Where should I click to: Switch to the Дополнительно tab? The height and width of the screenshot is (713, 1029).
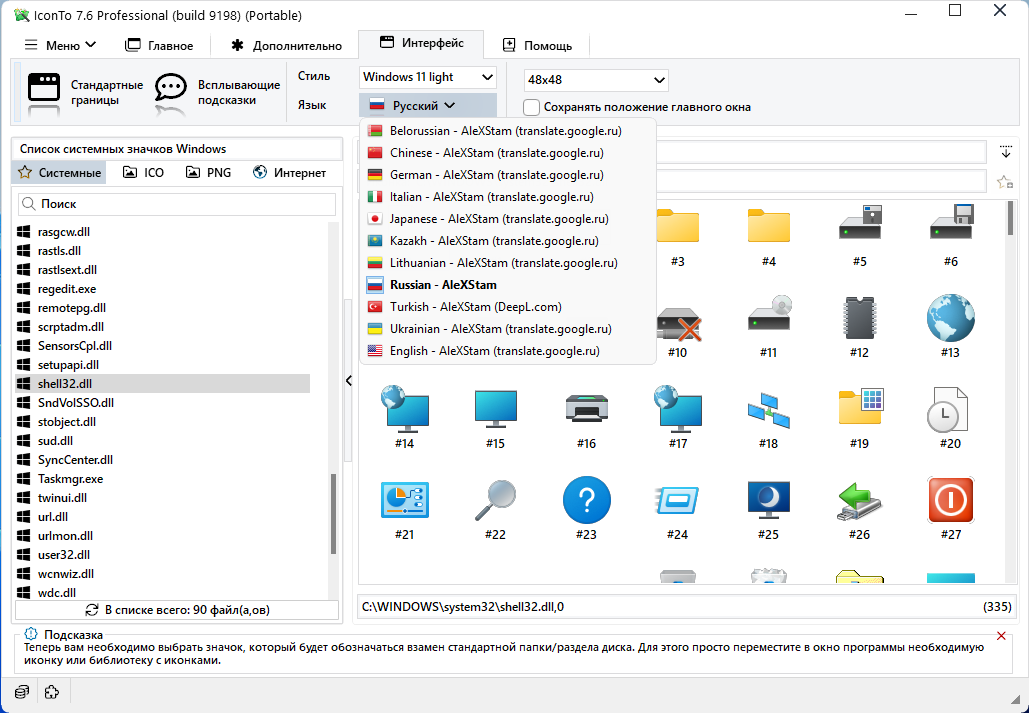[286, 45]
